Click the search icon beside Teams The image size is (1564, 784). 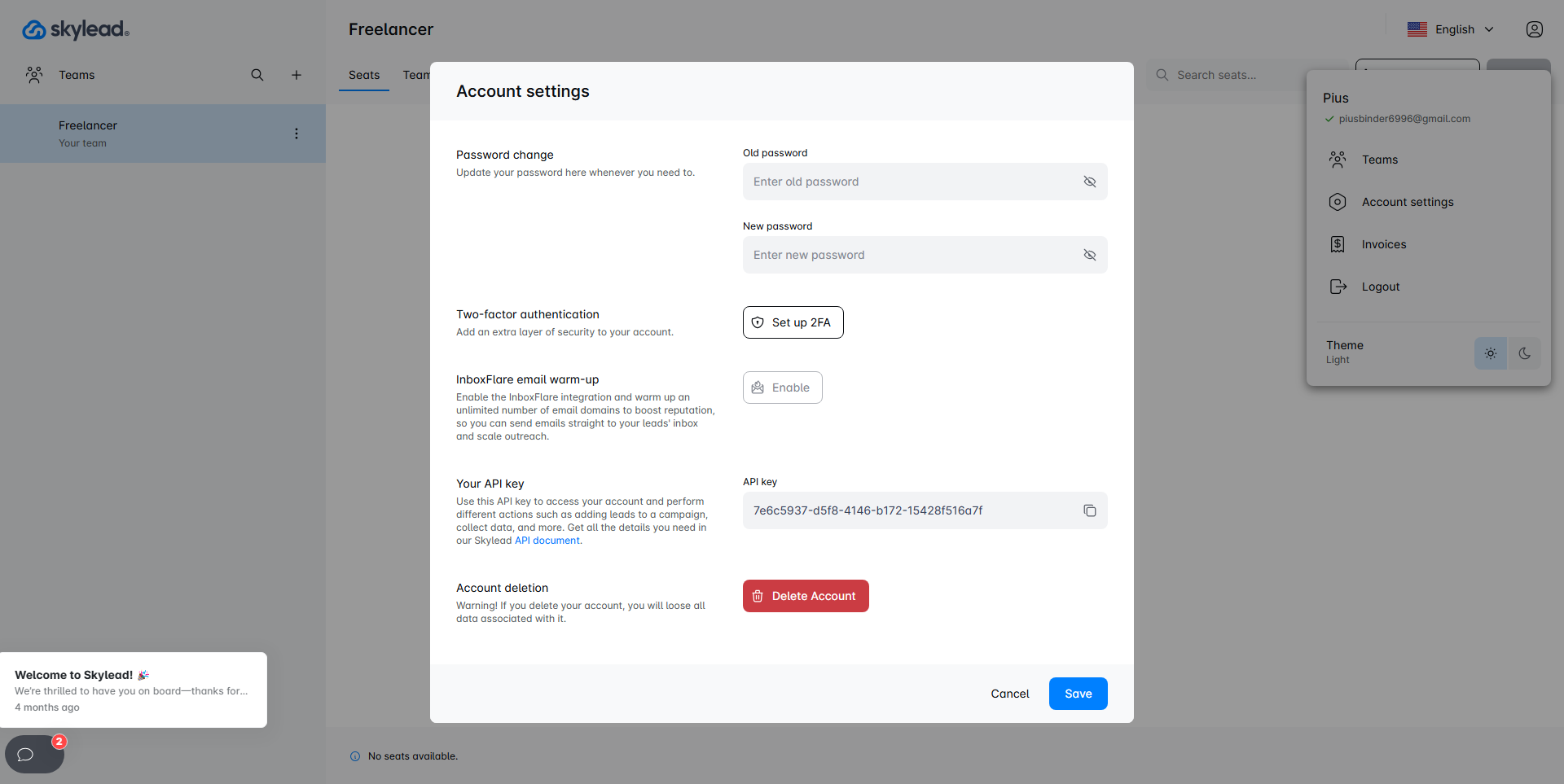click(257, 75)
